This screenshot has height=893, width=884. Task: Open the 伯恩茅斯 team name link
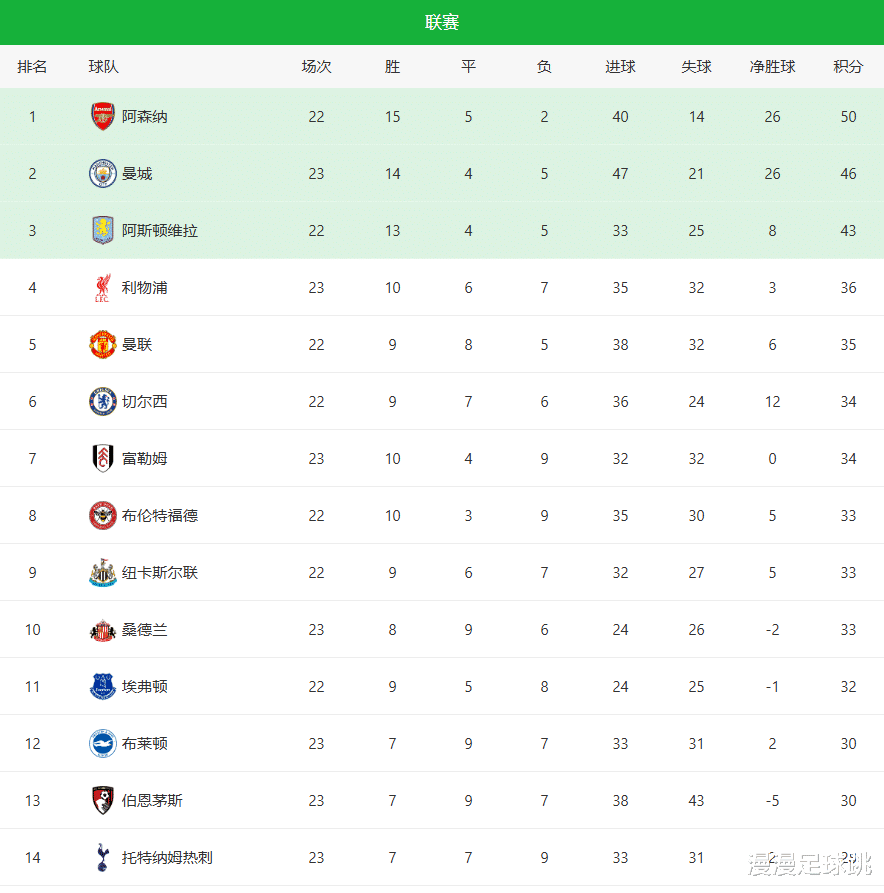[152, 801]
